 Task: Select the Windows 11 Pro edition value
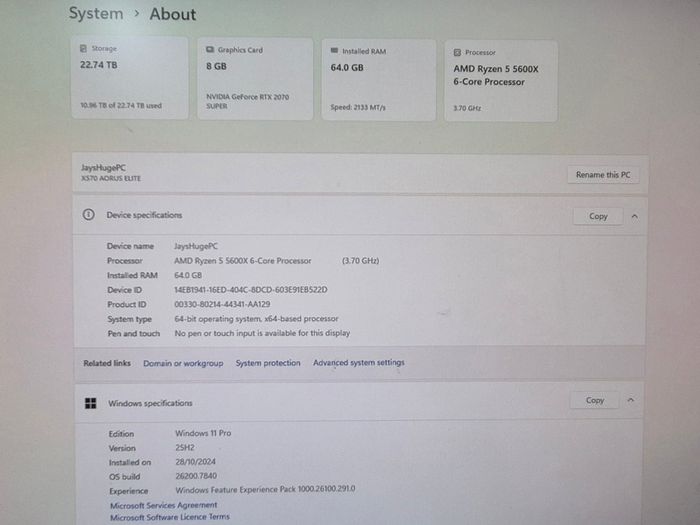pyautogui.click(x=203, y=433)
